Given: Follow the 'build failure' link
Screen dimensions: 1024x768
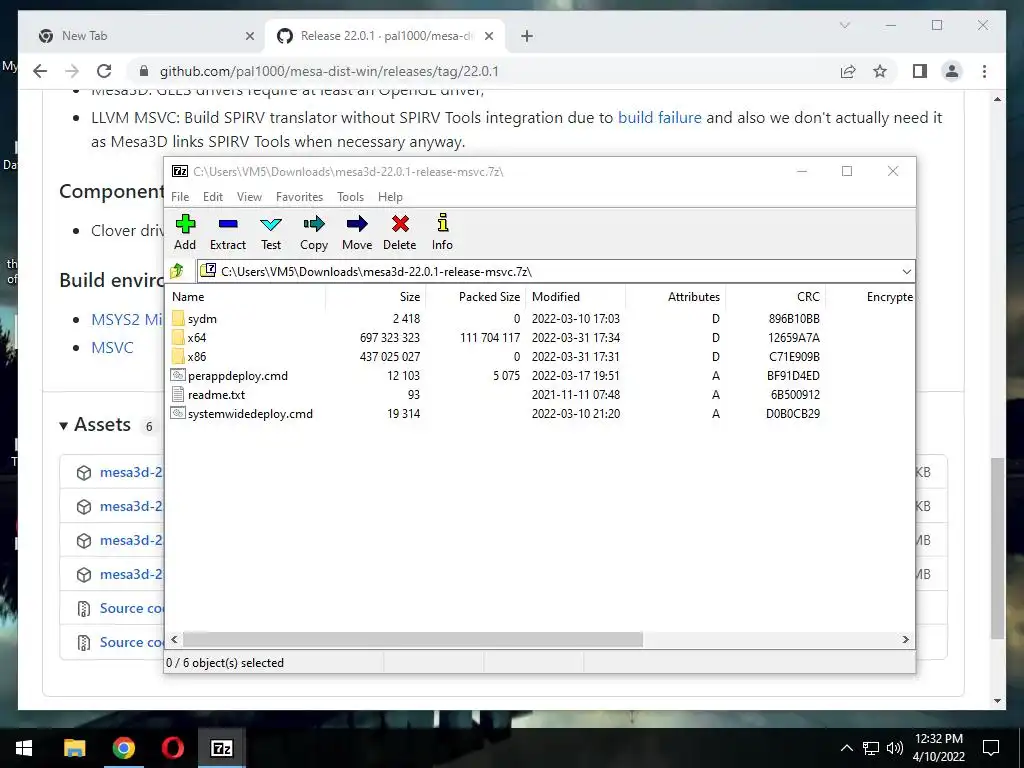Looking at the screenshot, I should 660,118.
